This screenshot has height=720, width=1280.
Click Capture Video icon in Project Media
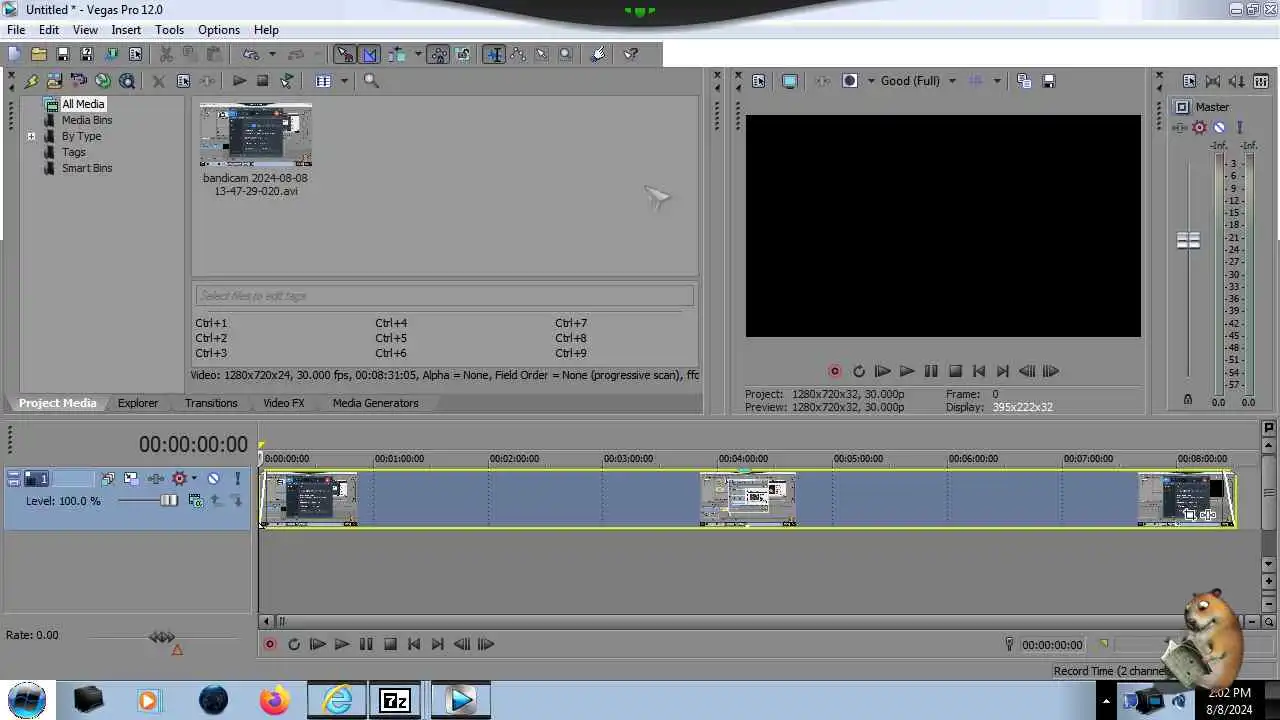(55, 81)
